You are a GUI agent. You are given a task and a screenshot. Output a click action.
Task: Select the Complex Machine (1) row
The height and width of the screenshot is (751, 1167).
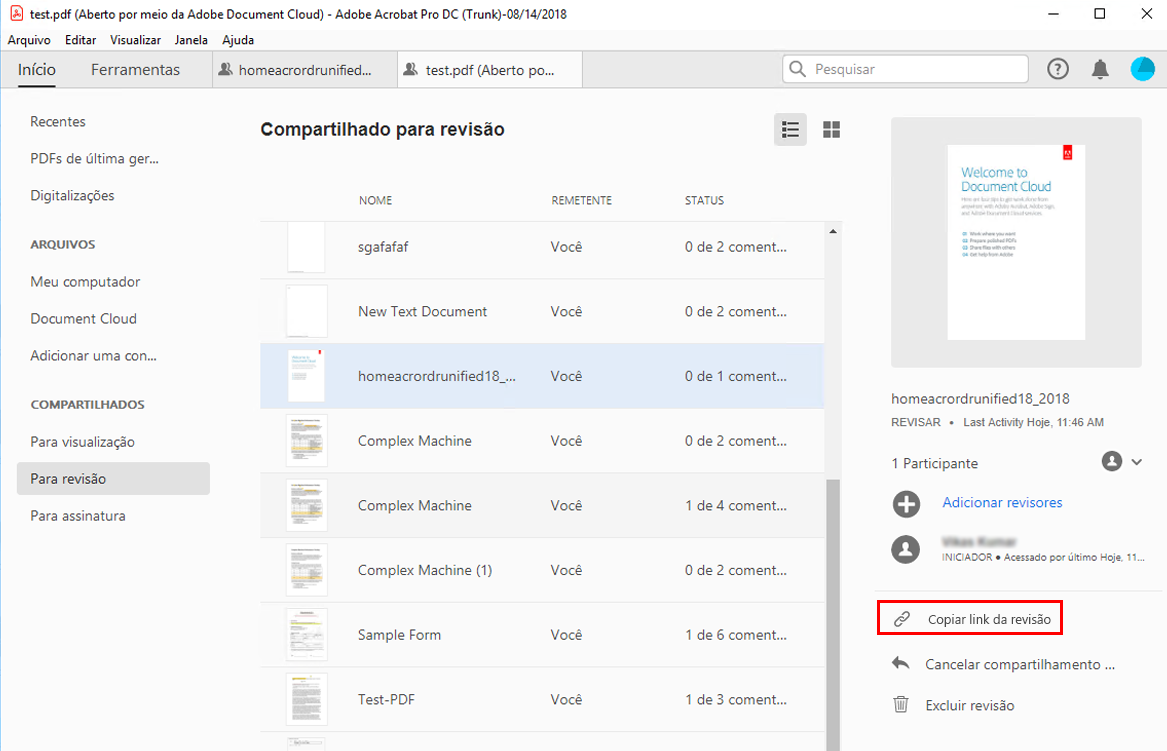[x=542, y=570]
